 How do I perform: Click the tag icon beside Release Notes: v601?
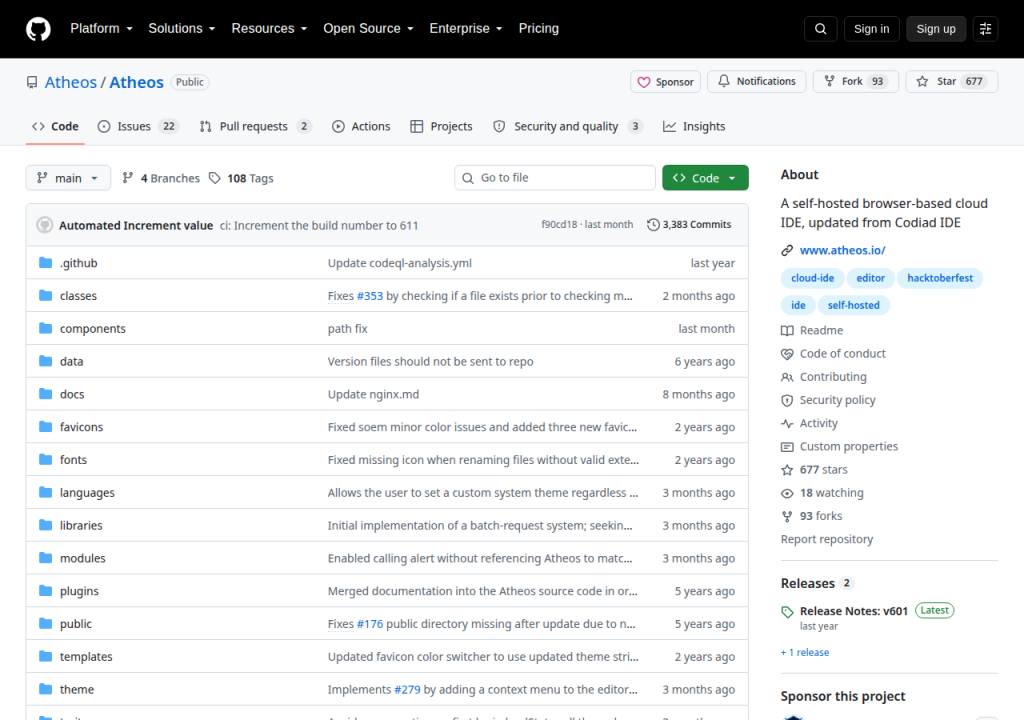(x=787, y=612)
